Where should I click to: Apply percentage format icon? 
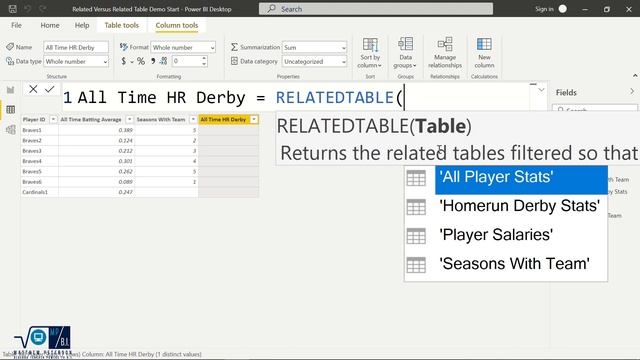click(x=141, y=61)
